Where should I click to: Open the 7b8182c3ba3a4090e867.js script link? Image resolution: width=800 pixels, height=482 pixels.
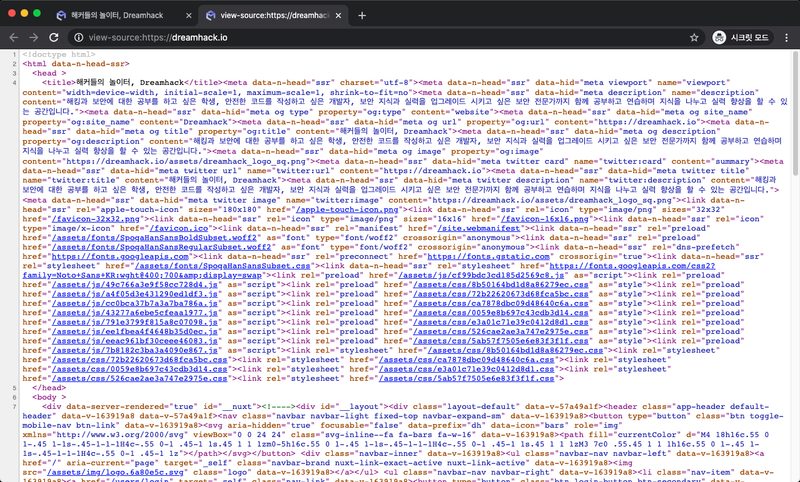135,350
